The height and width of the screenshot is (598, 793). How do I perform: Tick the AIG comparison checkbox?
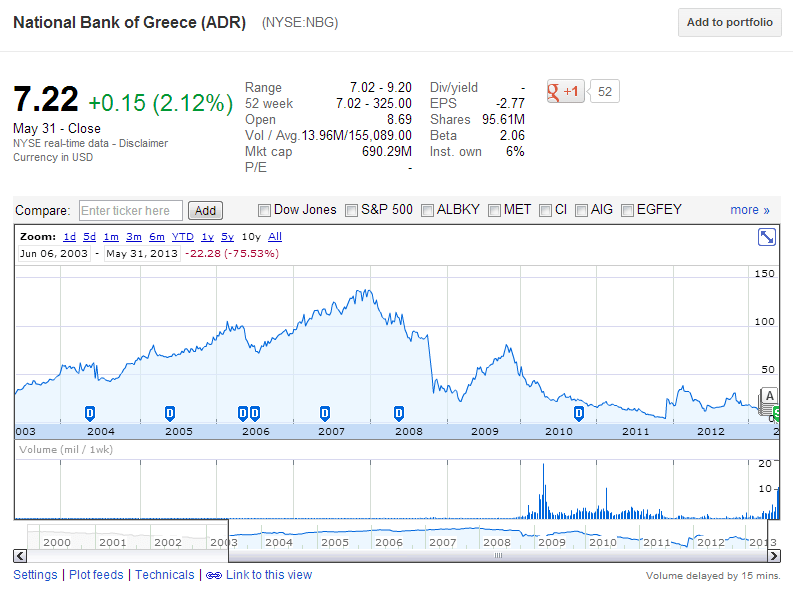[582, 210]
